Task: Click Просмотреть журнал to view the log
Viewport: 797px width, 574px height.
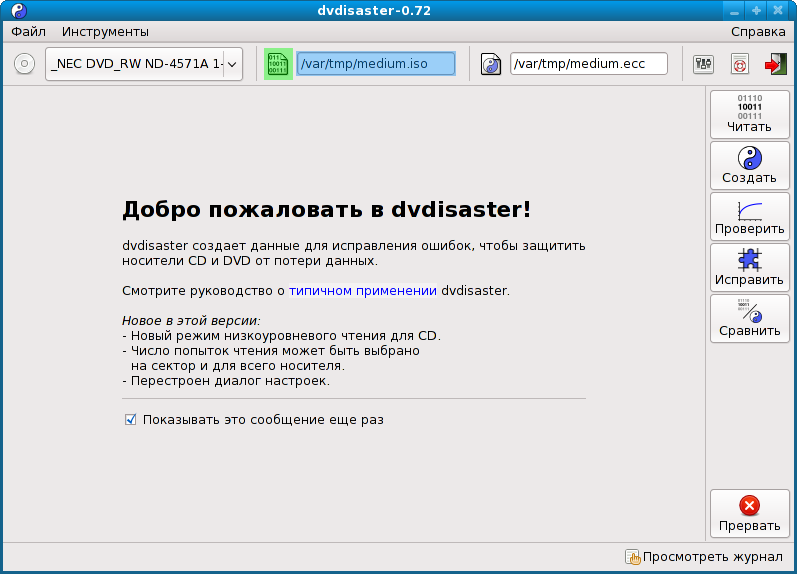Action: (x=704, y=557)
